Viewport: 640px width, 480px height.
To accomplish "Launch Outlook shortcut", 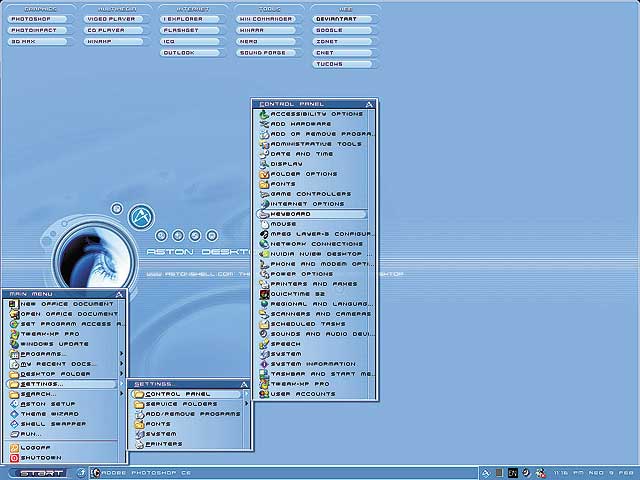I will (x=190, y=53).
